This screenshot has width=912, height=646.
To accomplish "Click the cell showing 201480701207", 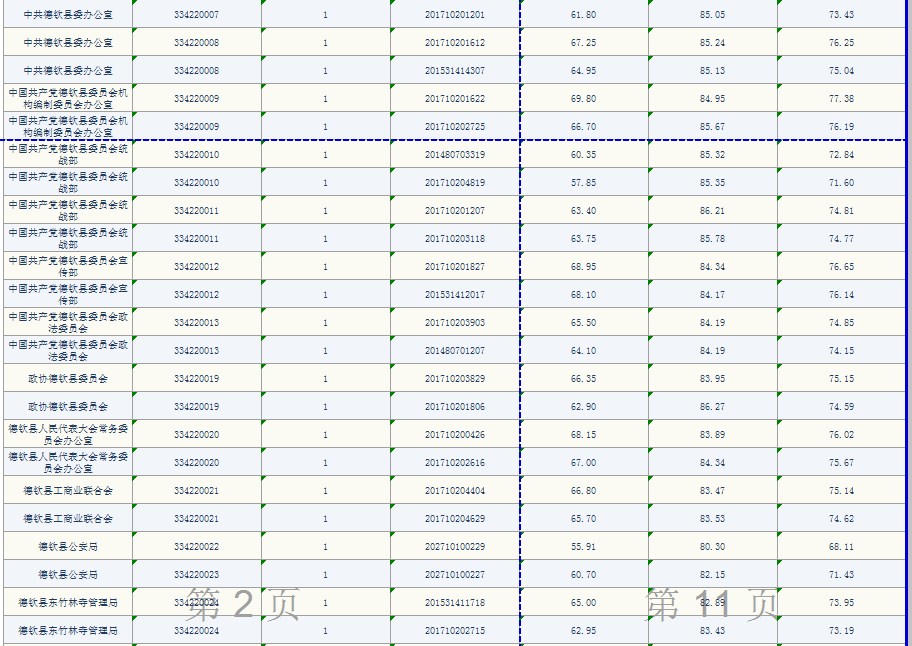I will click(455, 351).
